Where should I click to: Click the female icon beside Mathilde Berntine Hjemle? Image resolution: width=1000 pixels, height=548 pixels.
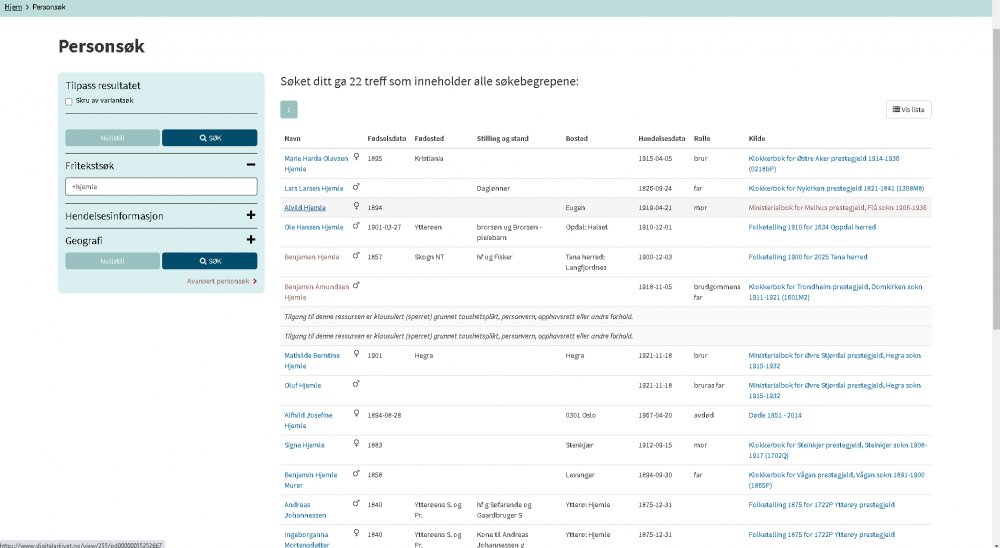tap(356, 353)
